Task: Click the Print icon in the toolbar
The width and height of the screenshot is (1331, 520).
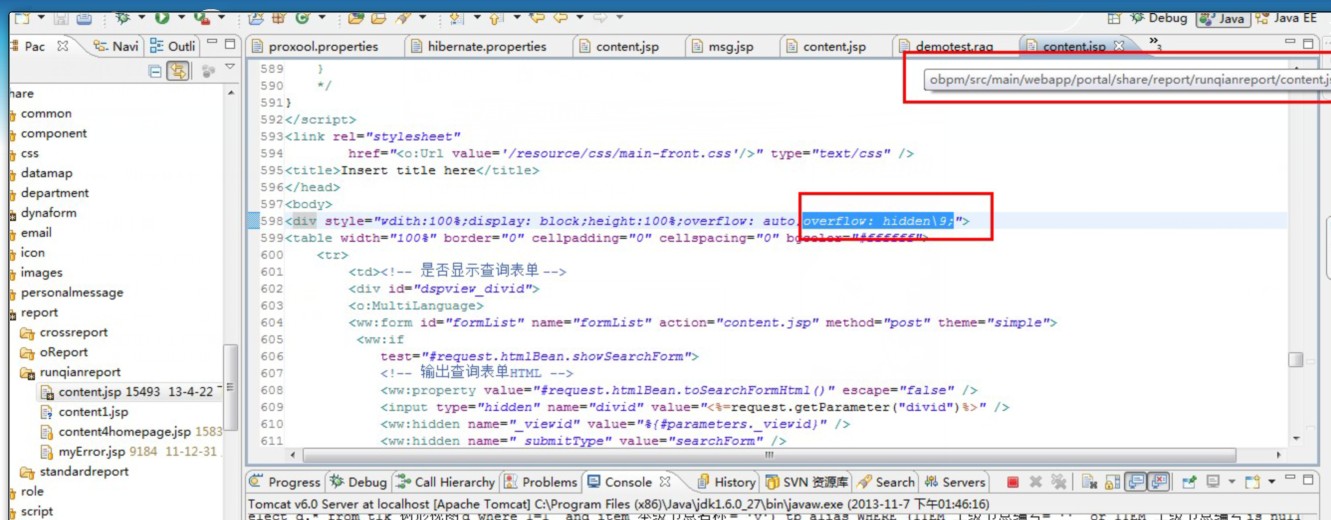Action: pyautogui.click(x=84, y=18)
